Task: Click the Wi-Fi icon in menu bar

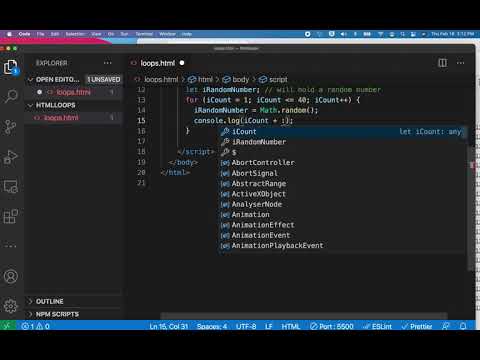Action: (380, 34)
